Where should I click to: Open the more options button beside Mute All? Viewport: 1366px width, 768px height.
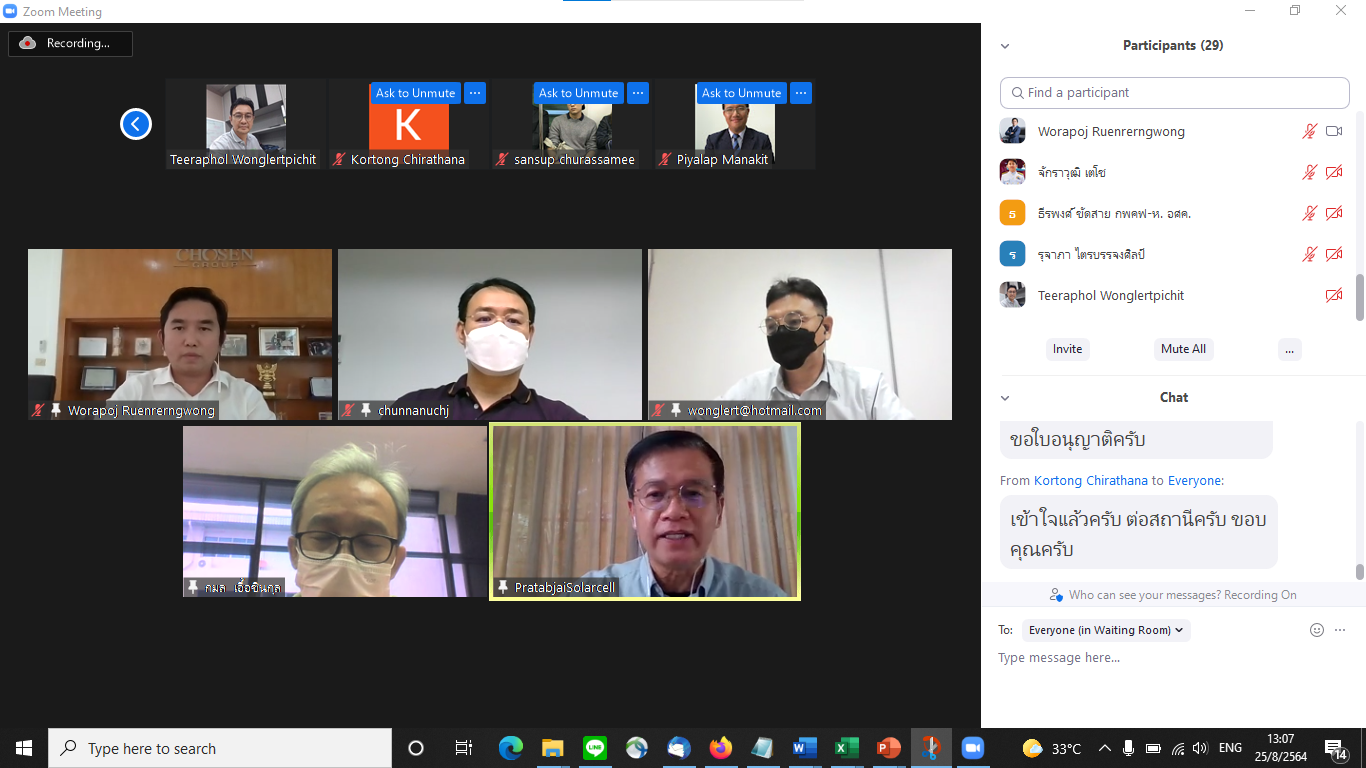(x=1289, y=349)
